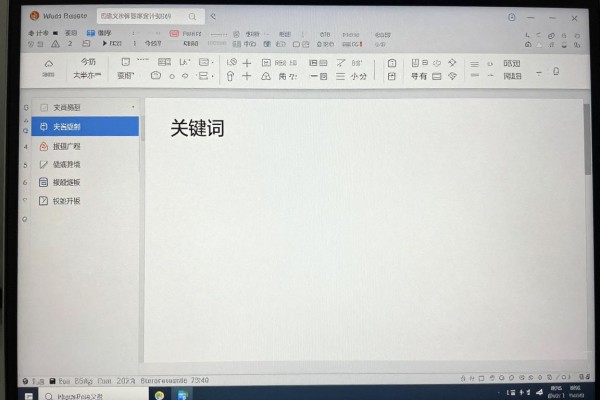
Task: Click the back chevron beside the search field
Action: (213, 16)
